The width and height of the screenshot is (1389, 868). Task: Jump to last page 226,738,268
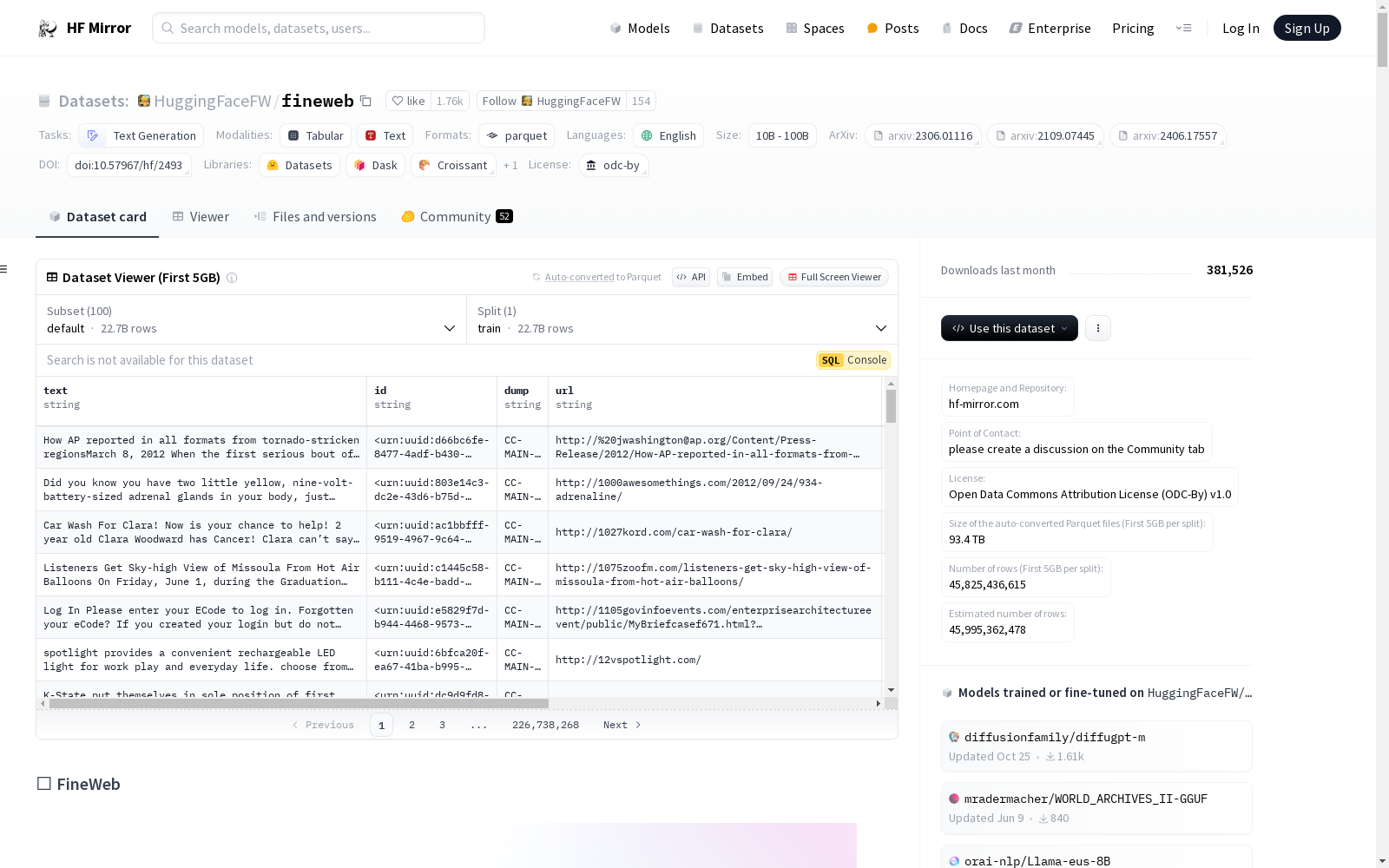545,726
